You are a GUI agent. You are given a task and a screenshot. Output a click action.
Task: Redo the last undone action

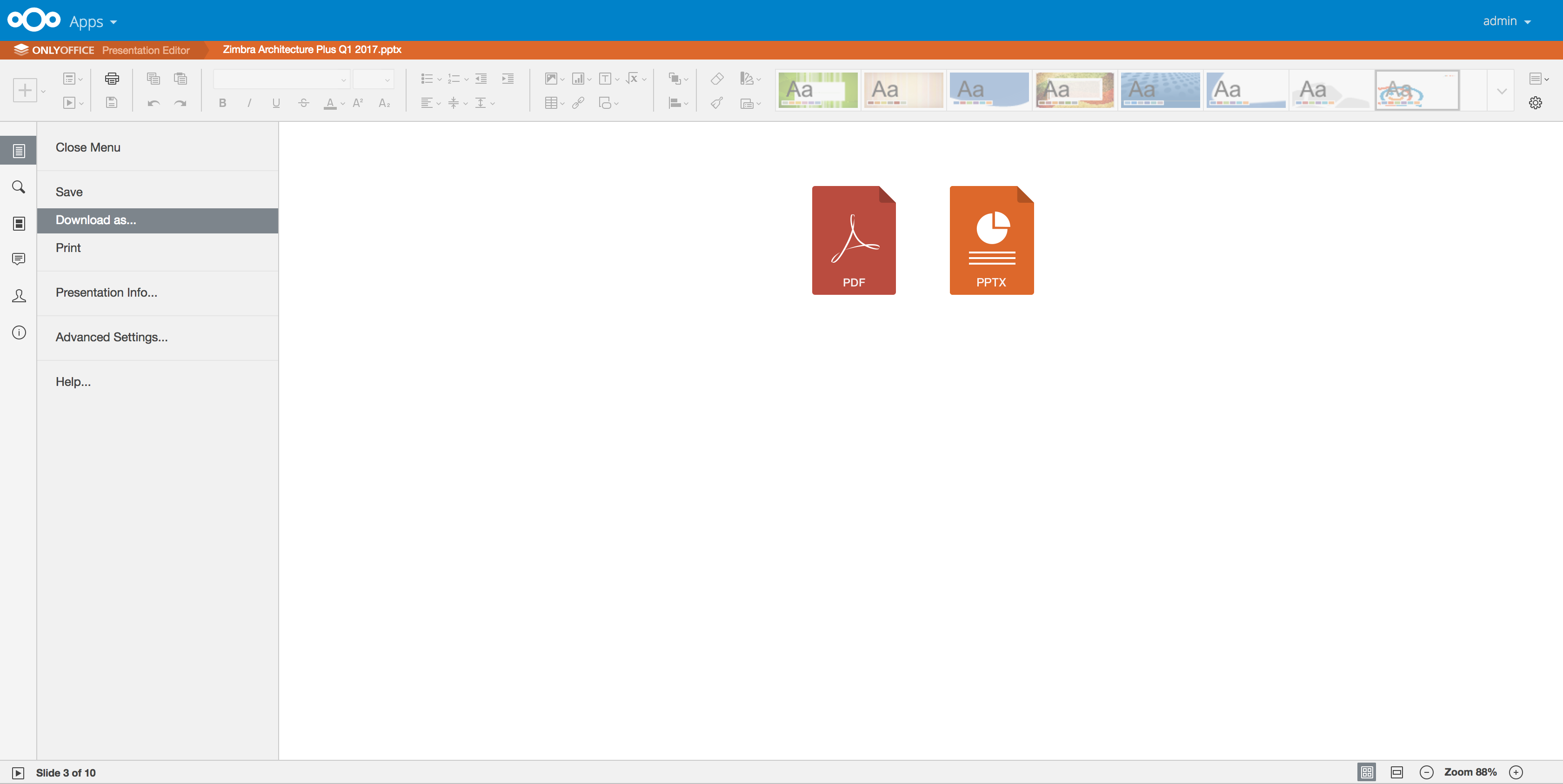180,103
